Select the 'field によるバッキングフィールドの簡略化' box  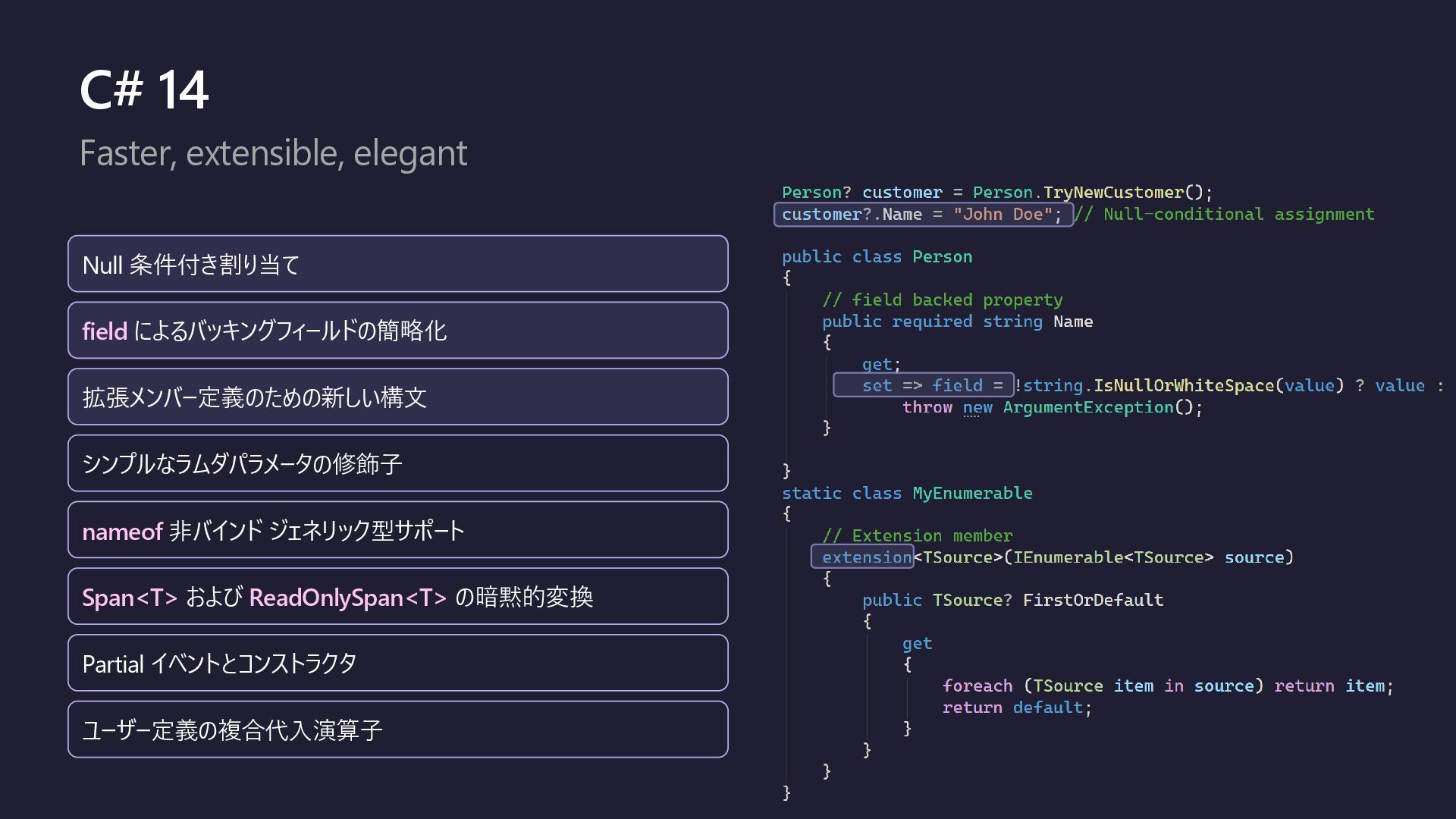tap(397, 331)
